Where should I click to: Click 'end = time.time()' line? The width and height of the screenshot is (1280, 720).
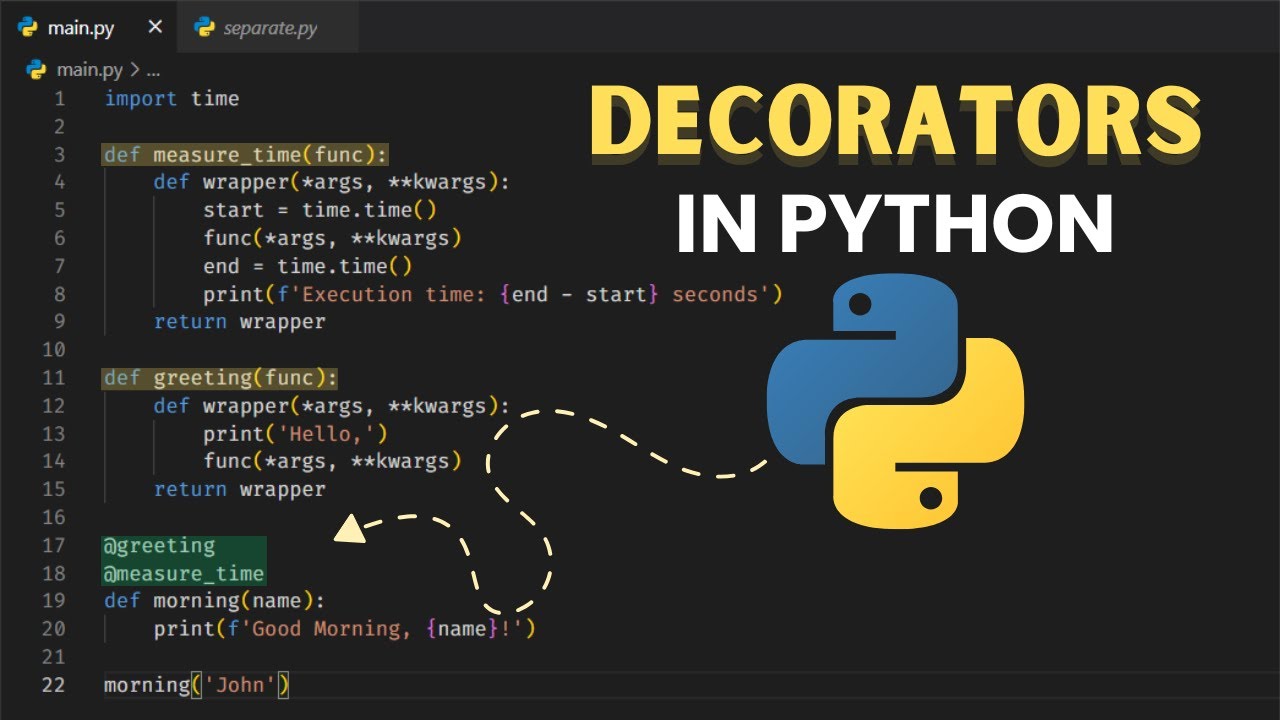[x=308, y=266]
